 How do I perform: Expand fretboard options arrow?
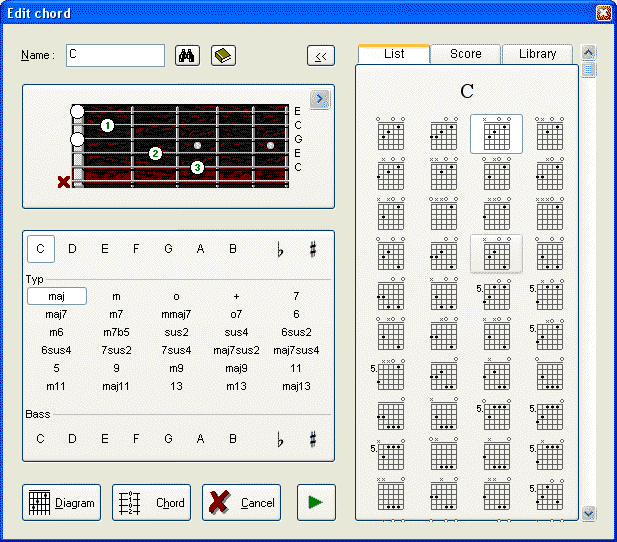(320, 98)
